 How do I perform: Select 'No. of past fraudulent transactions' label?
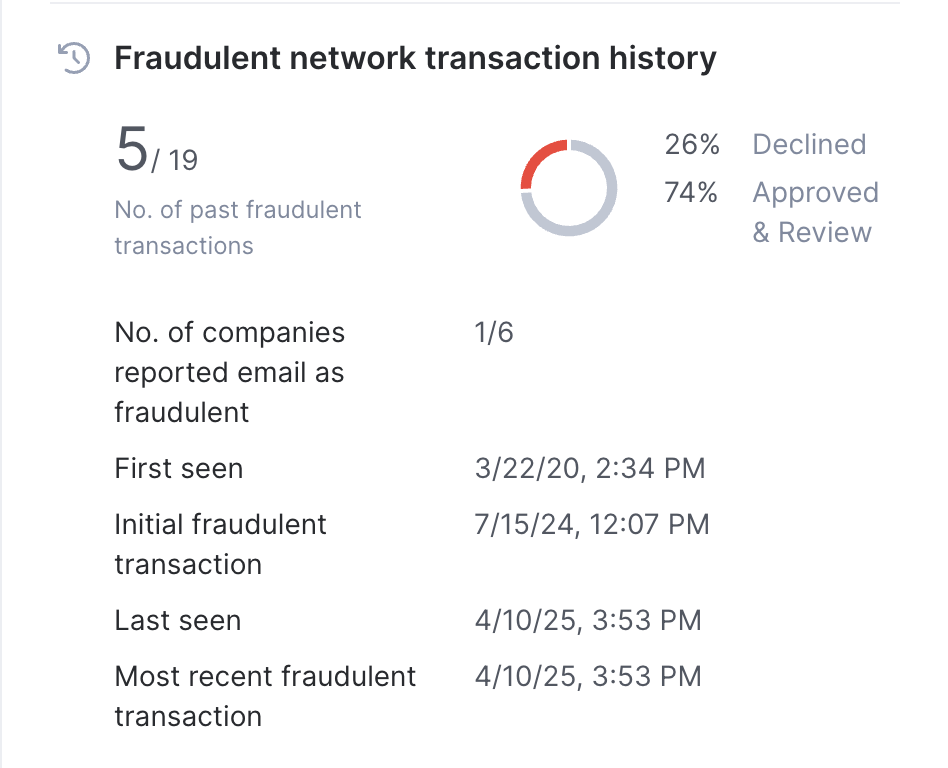click(238, 227)
